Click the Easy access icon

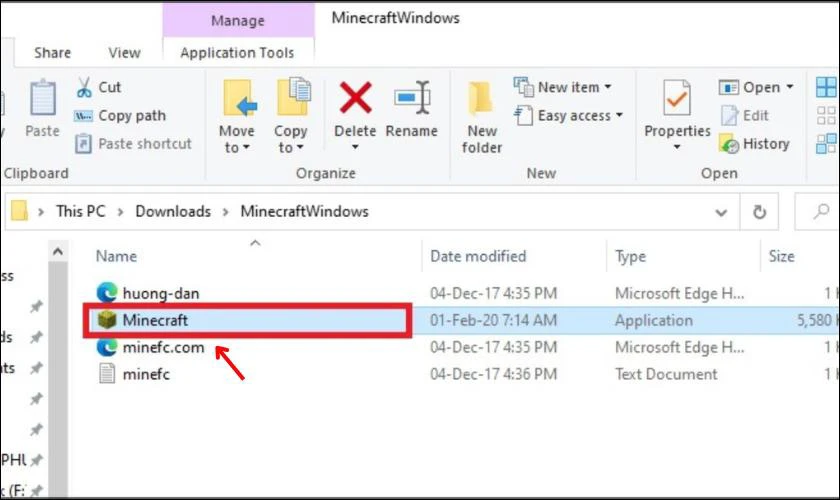click(x=523, y=115)
